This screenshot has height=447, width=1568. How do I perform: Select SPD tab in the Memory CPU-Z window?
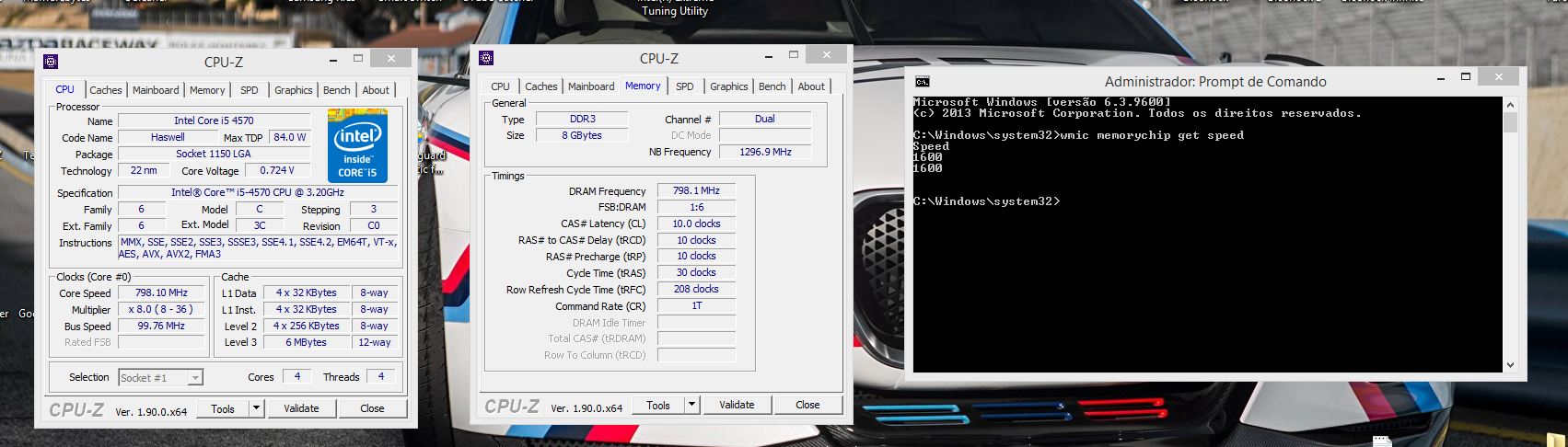[x=685, y=86]
